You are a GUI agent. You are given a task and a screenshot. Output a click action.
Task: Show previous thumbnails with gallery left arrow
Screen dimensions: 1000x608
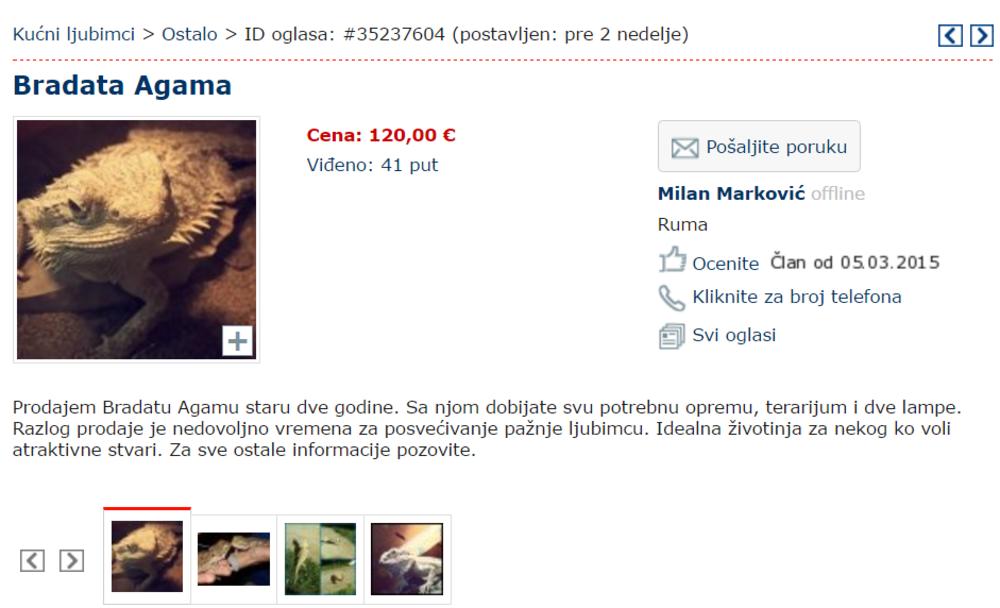pyautogui.click(x=33, y=561)
